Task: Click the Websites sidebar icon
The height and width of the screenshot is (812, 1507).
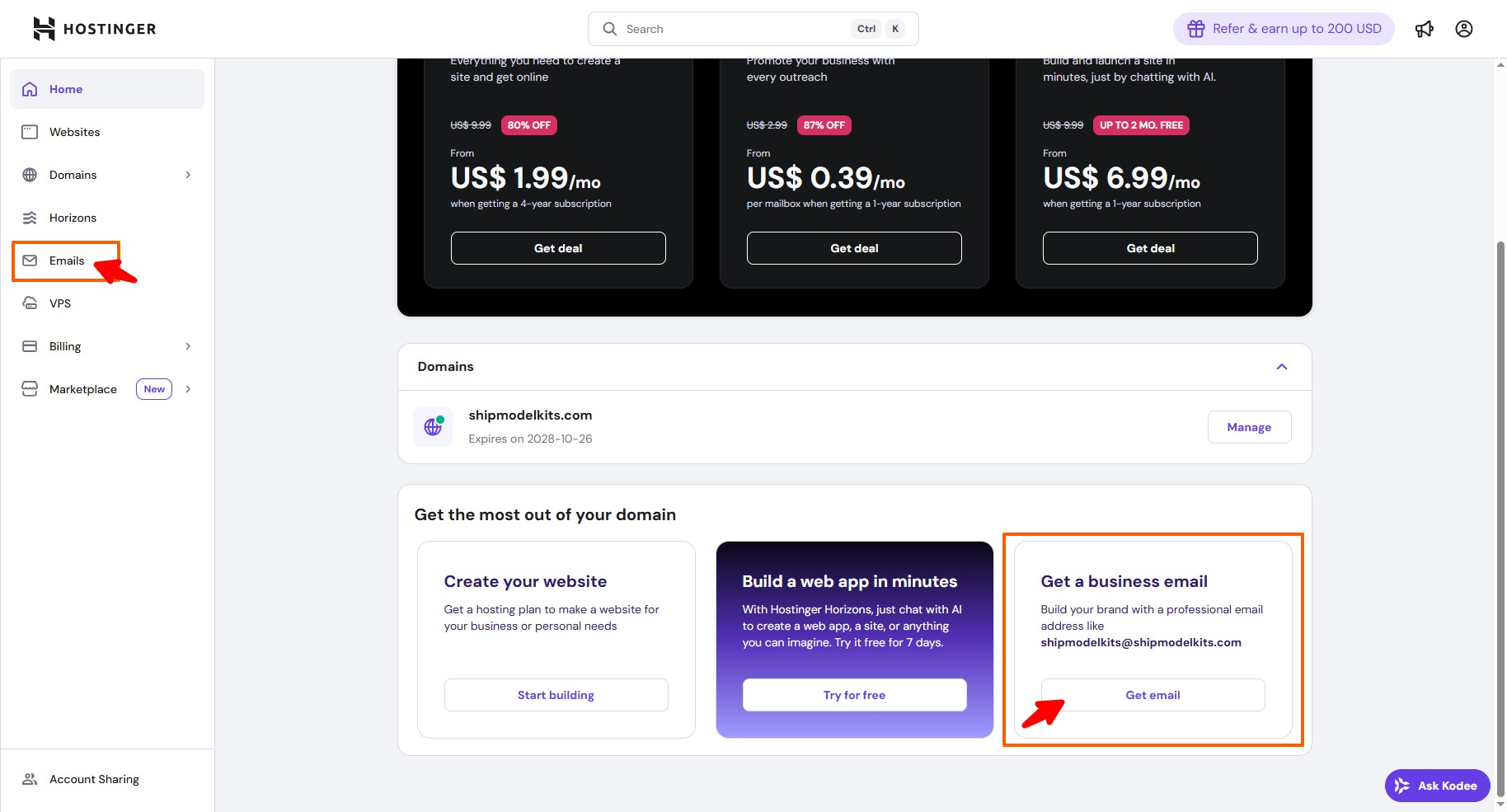Action: coord(30,132)
